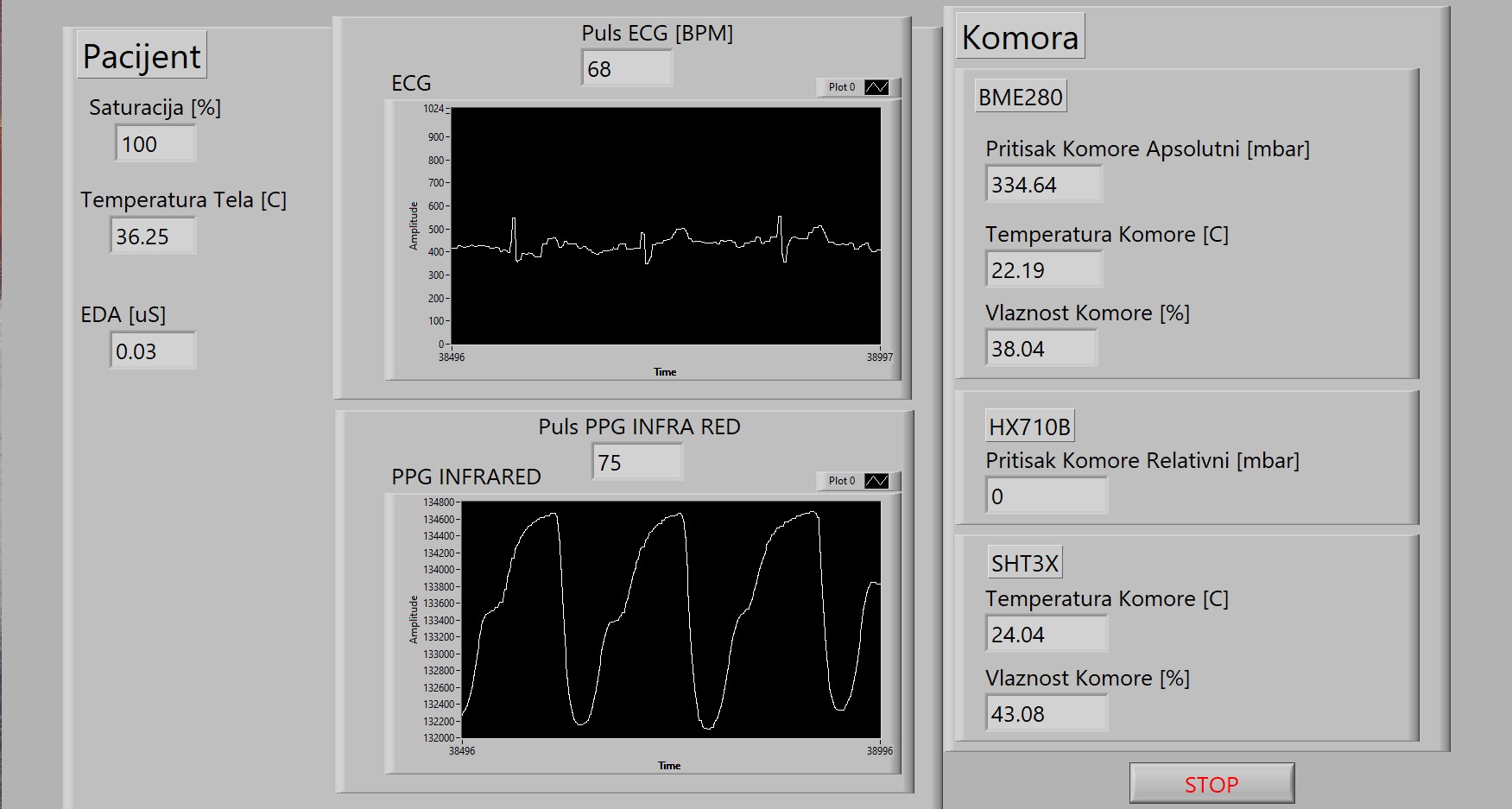Click the ECG Plot 0 line-style icon
Screen dimensions: 1512x809
[x=876, y=87]
